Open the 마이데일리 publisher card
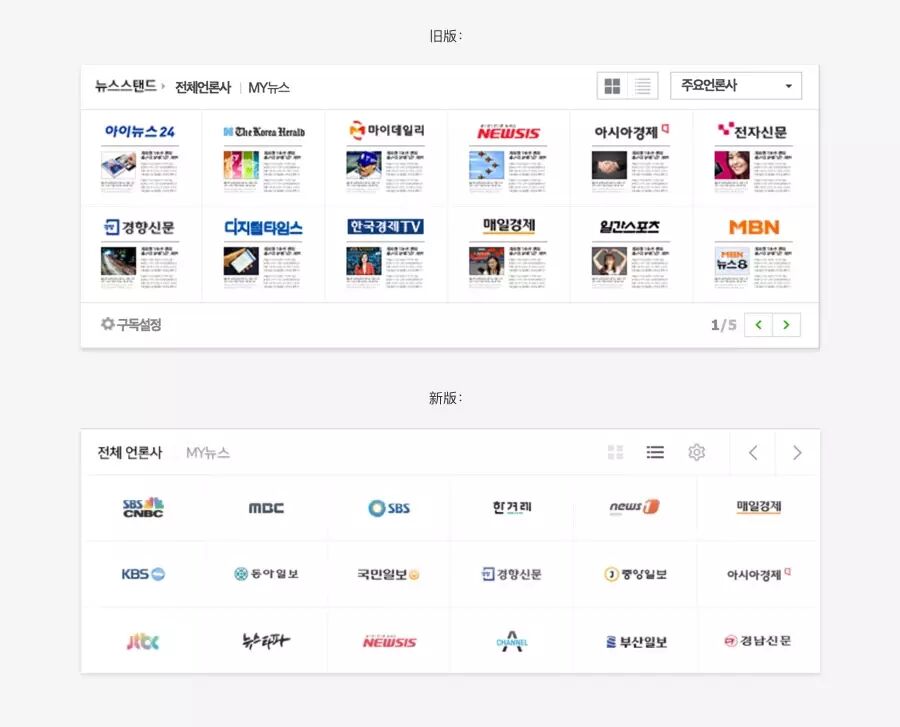This screenshot has width=900, height=727. pyautogui.click(x=386, y=157)
